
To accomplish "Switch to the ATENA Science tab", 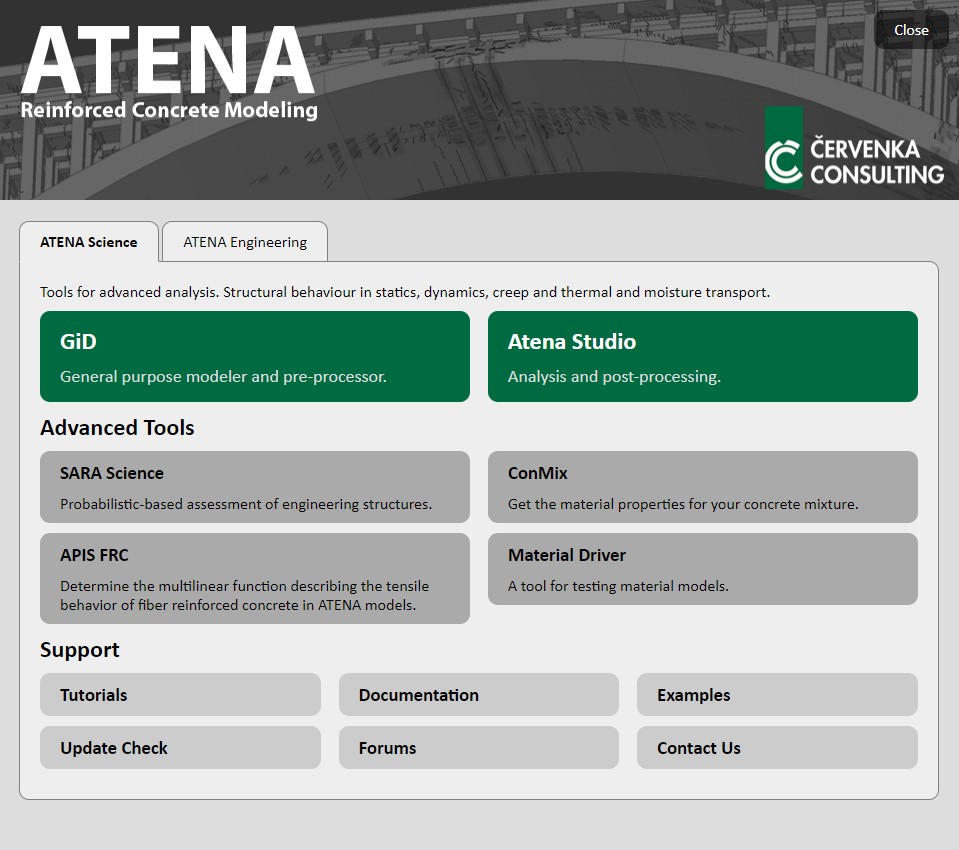I will coord(89,242).
